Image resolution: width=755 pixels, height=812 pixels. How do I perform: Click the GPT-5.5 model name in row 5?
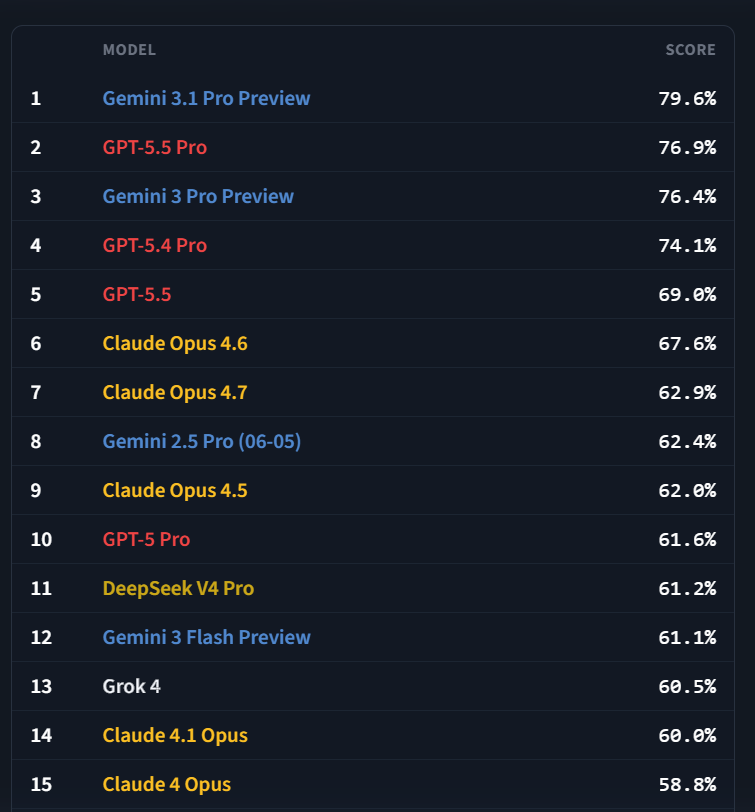137,295
